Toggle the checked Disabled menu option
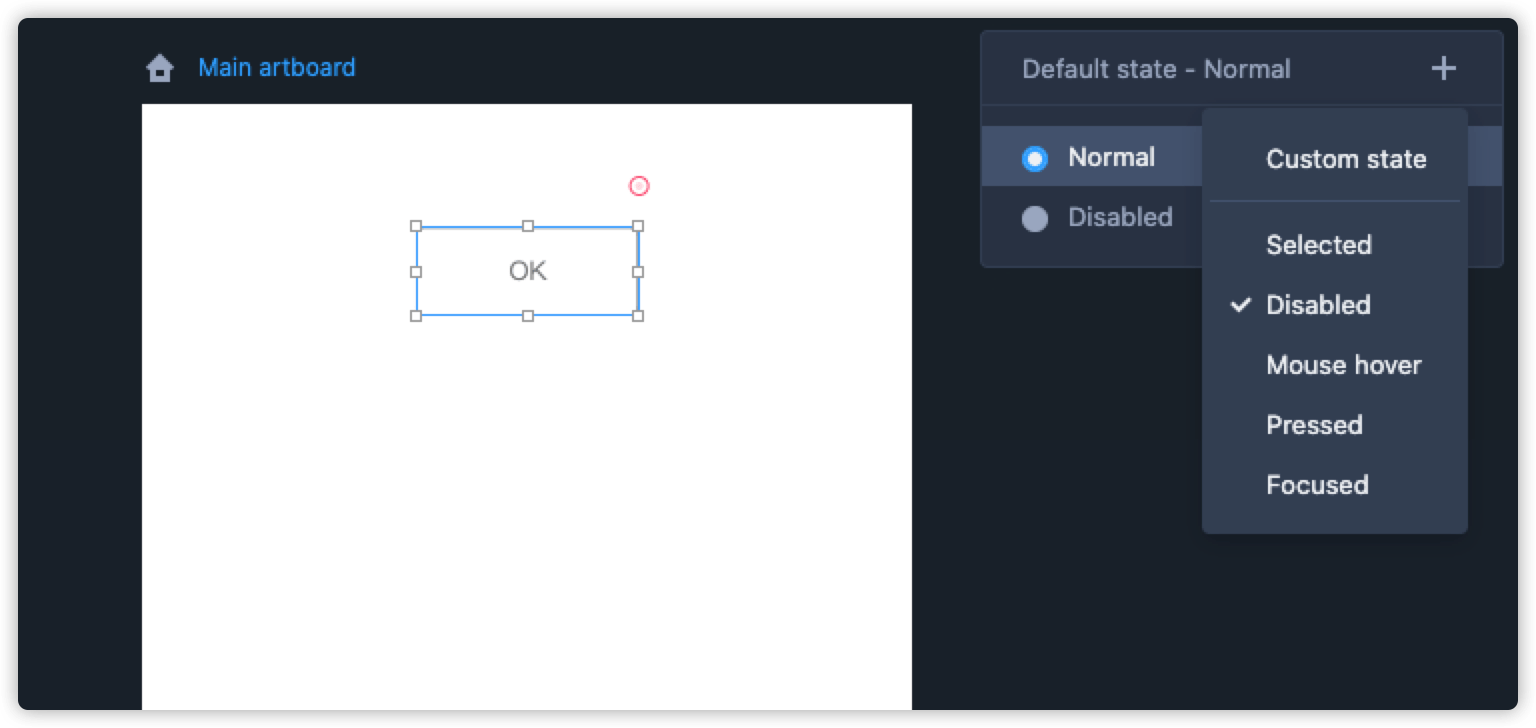 point(1318,305)
